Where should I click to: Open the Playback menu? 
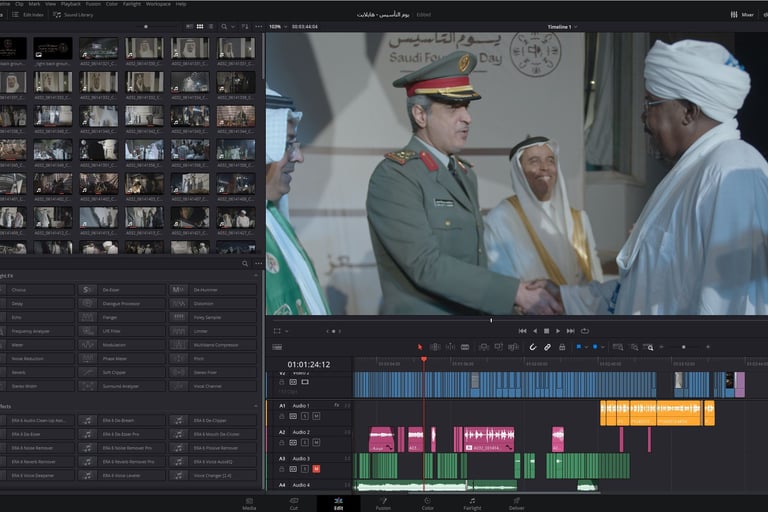pos(71,3)
